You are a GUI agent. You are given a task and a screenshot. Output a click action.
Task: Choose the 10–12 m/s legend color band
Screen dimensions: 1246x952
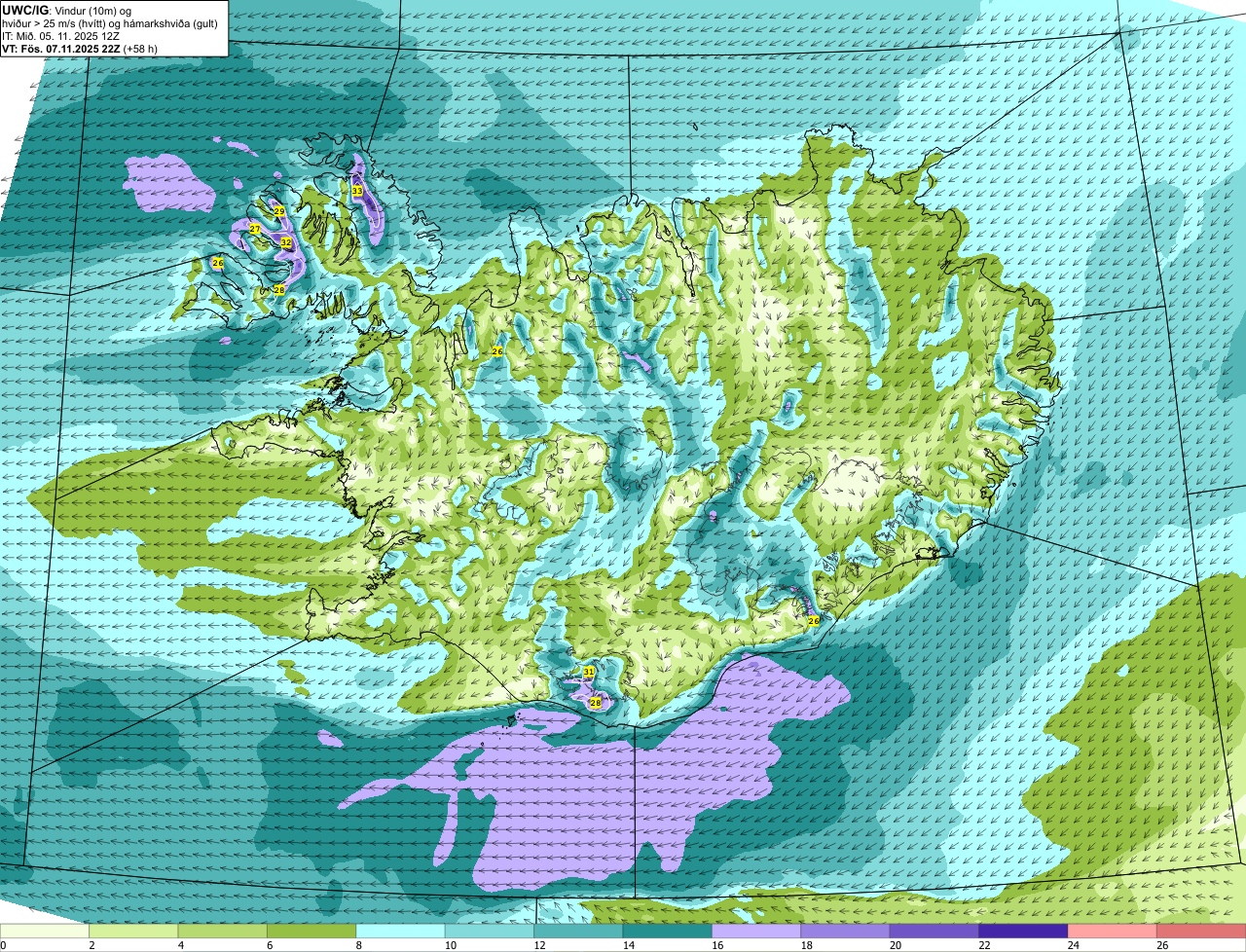[x=489, y=932]
